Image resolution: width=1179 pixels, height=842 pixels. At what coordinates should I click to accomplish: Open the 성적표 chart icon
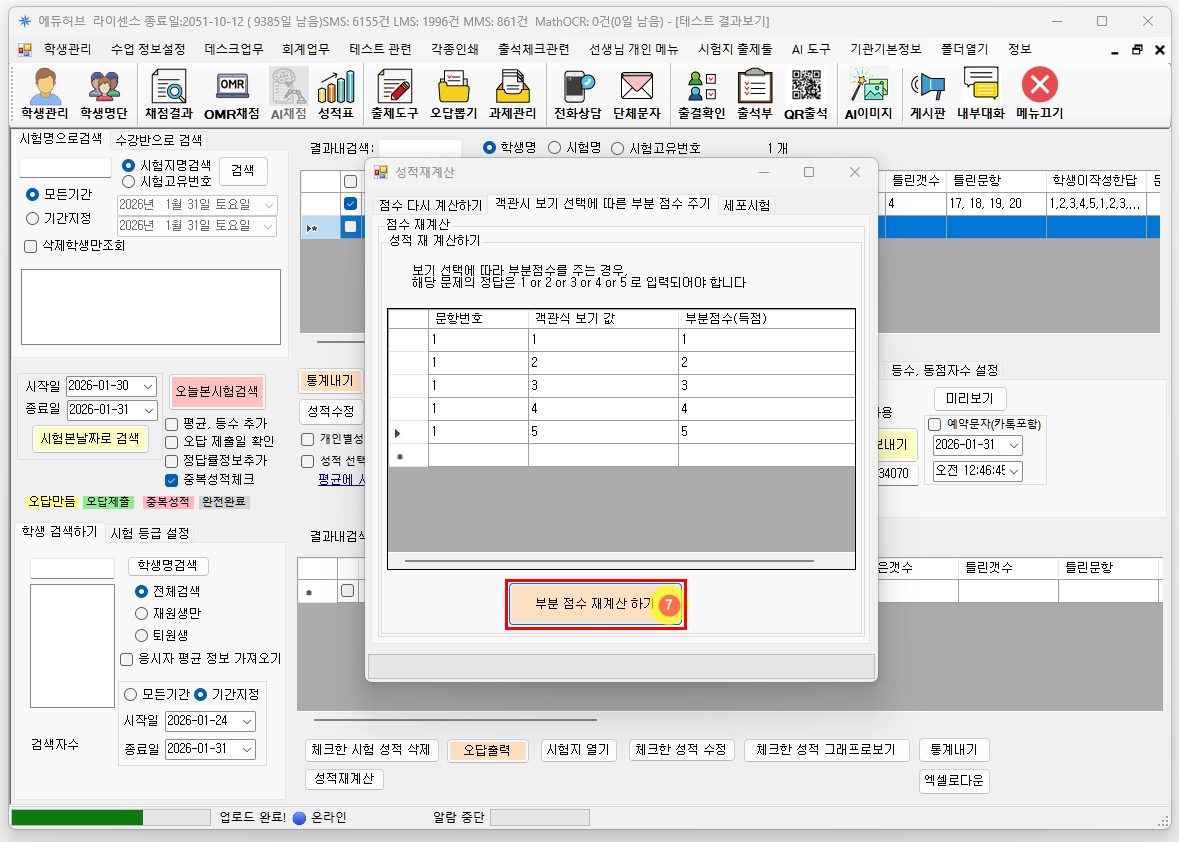336,95
